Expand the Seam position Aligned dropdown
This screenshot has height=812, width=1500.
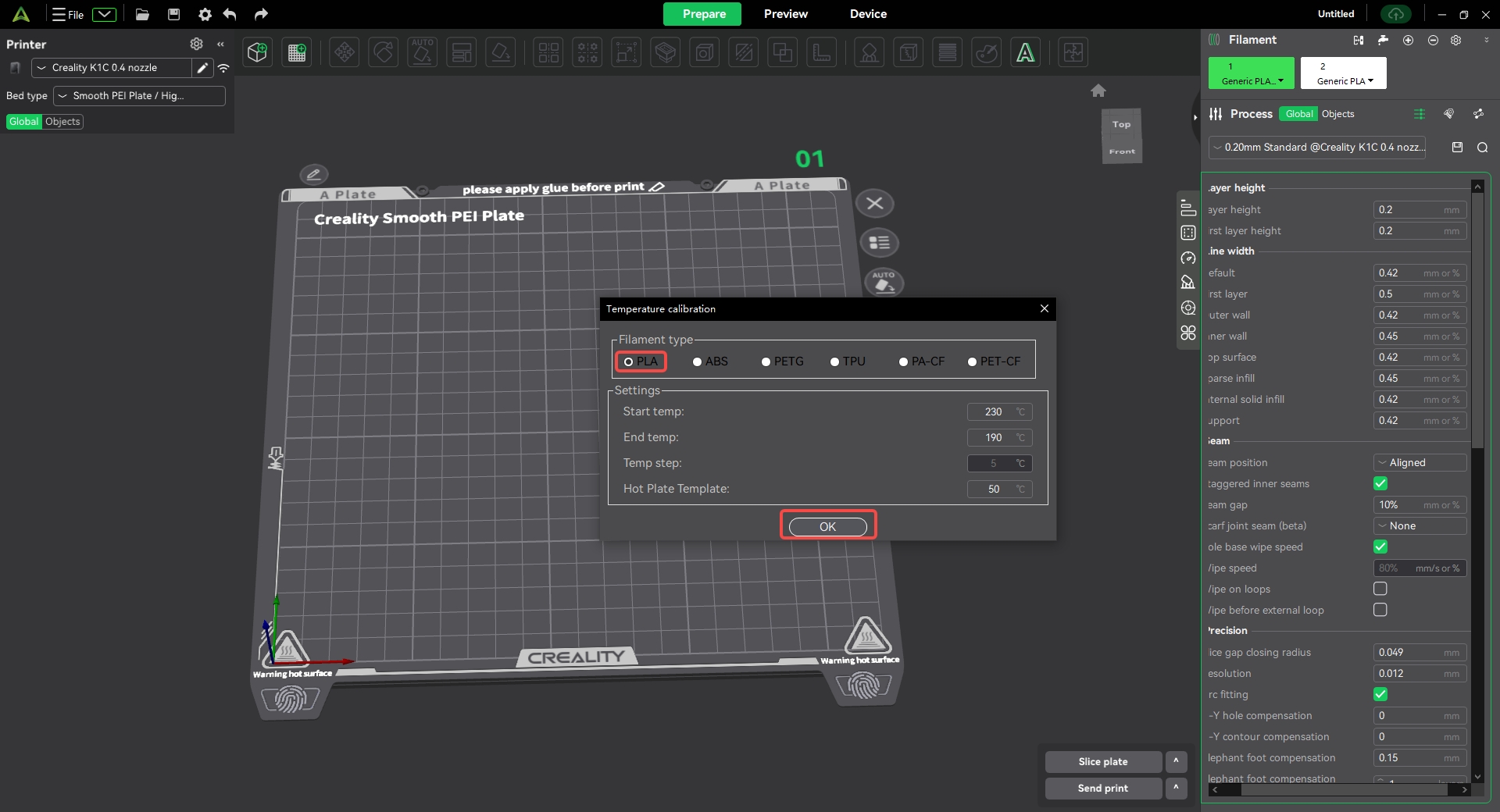1420,463
